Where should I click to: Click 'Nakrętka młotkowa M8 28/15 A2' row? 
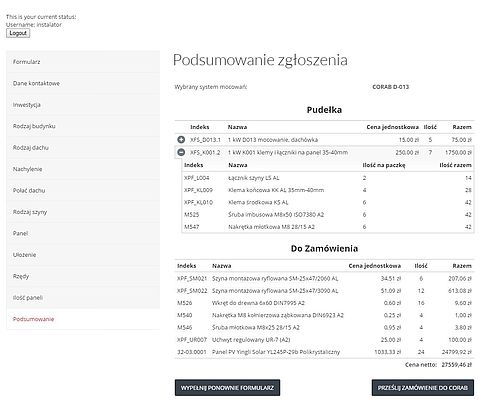coord(271,227)
